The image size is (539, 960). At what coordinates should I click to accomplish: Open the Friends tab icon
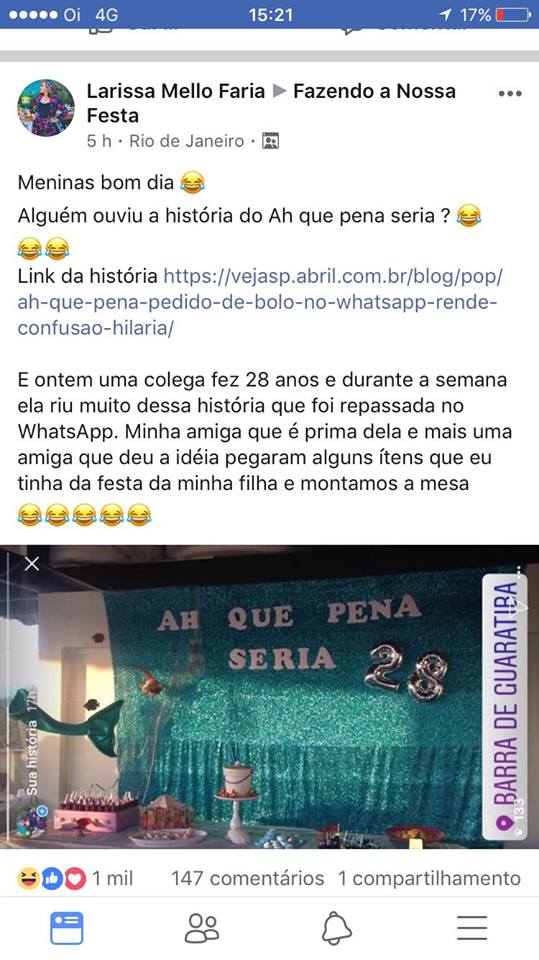point(202,928)
